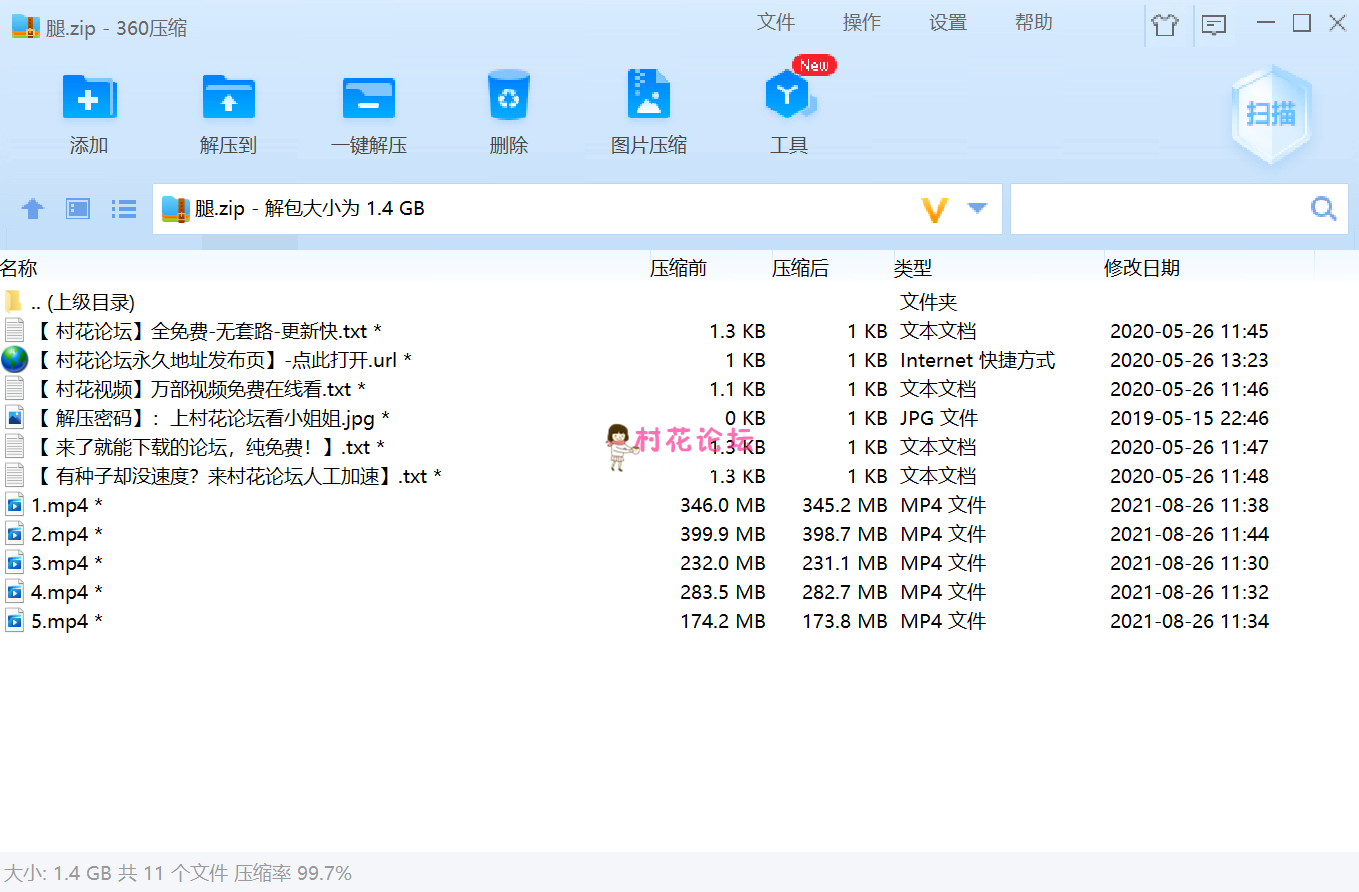Select the 万部视频免费在线看.txt file
1359x892 pixels.
(x=199, y=389)
